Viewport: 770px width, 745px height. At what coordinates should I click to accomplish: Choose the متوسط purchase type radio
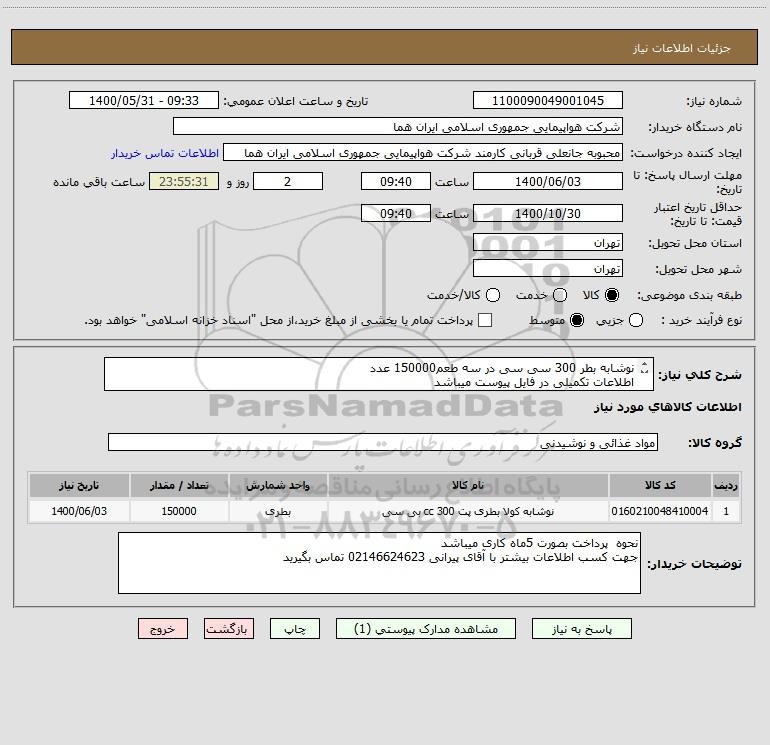point(577,320)
